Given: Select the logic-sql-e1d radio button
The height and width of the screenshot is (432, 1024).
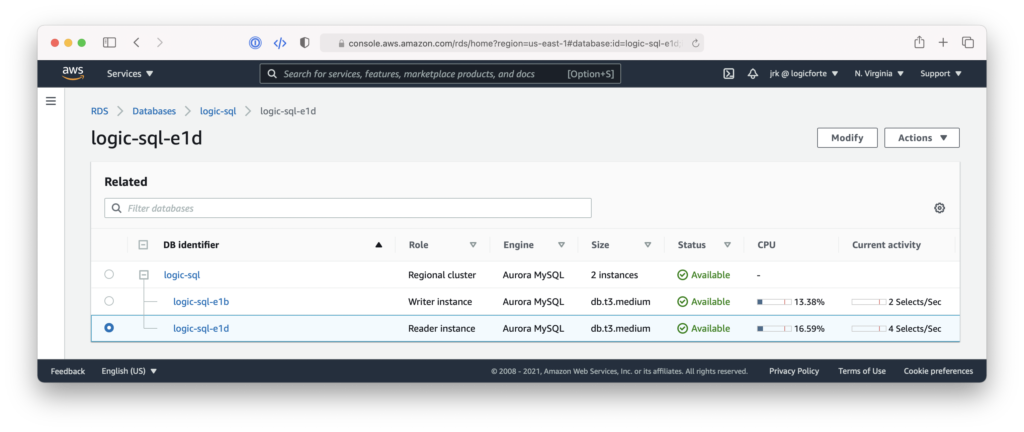Looking at the screenshot, I should point(109,328).
